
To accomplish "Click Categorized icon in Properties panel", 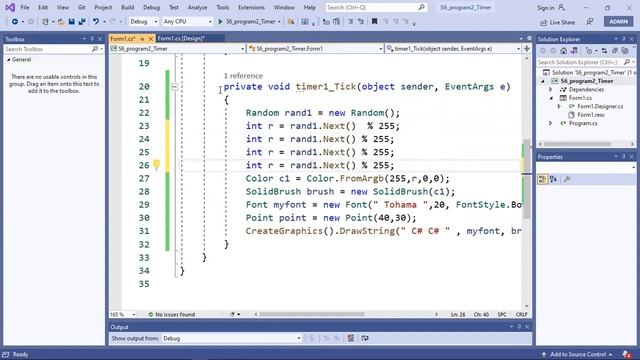I will pyautogui.click(x=542, y=179).
